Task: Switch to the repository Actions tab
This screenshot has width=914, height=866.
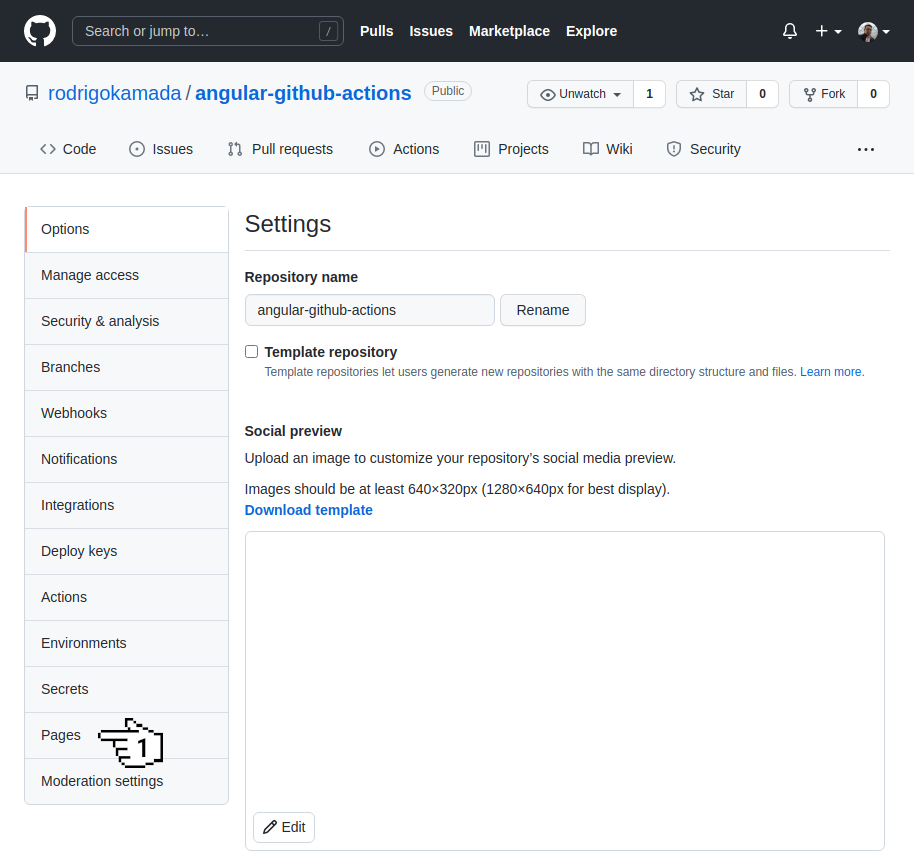Action: (x=404, y=149)
